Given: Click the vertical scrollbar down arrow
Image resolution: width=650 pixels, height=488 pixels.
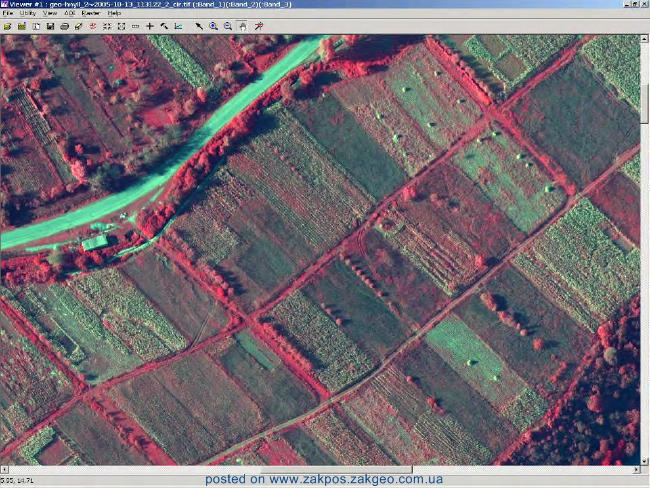Looking at the screenshot, I should tap(644, 461).
